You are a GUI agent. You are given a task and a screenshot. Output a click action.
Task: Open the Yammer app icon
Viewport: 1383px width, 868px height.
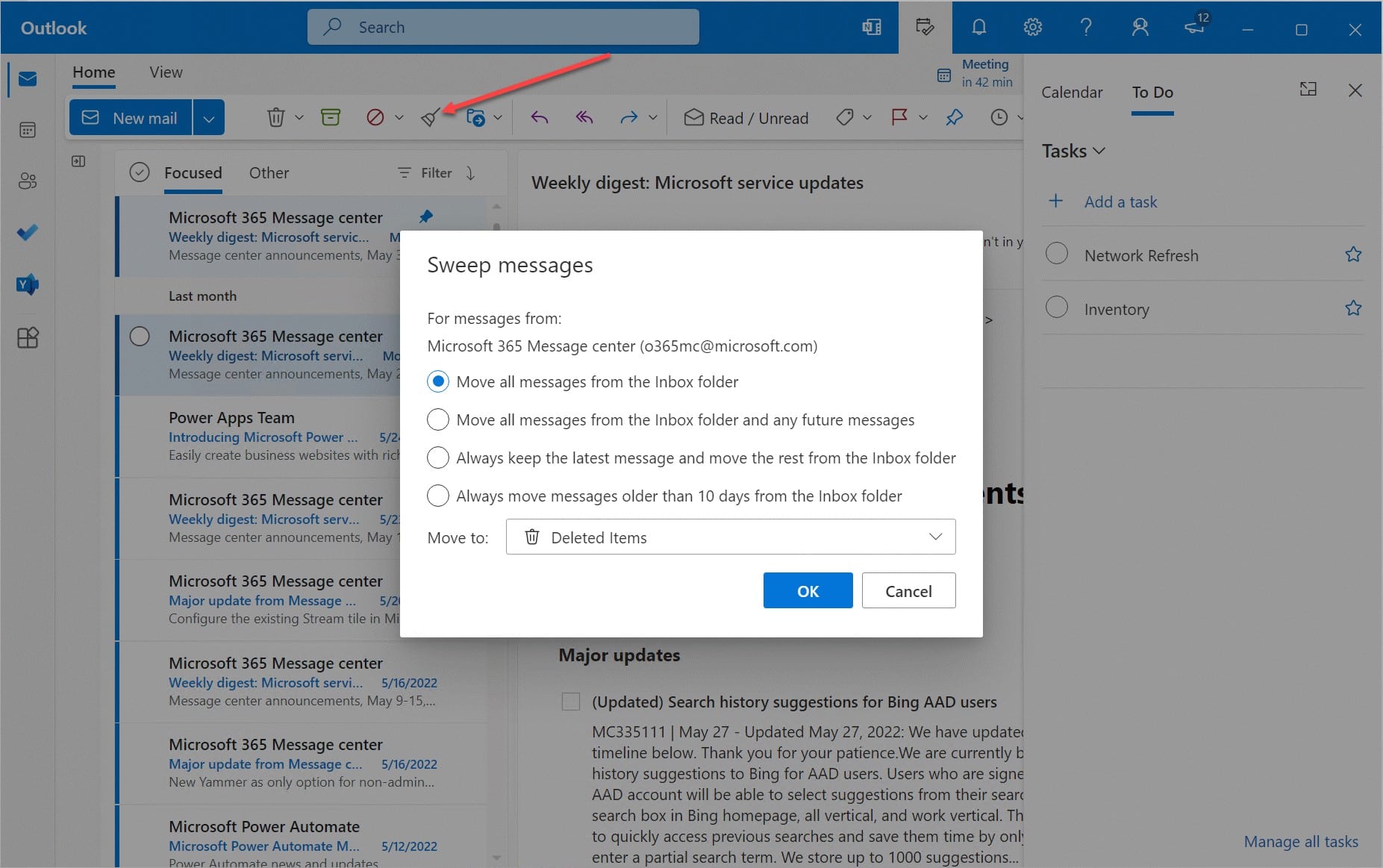[x=28, y=284]
